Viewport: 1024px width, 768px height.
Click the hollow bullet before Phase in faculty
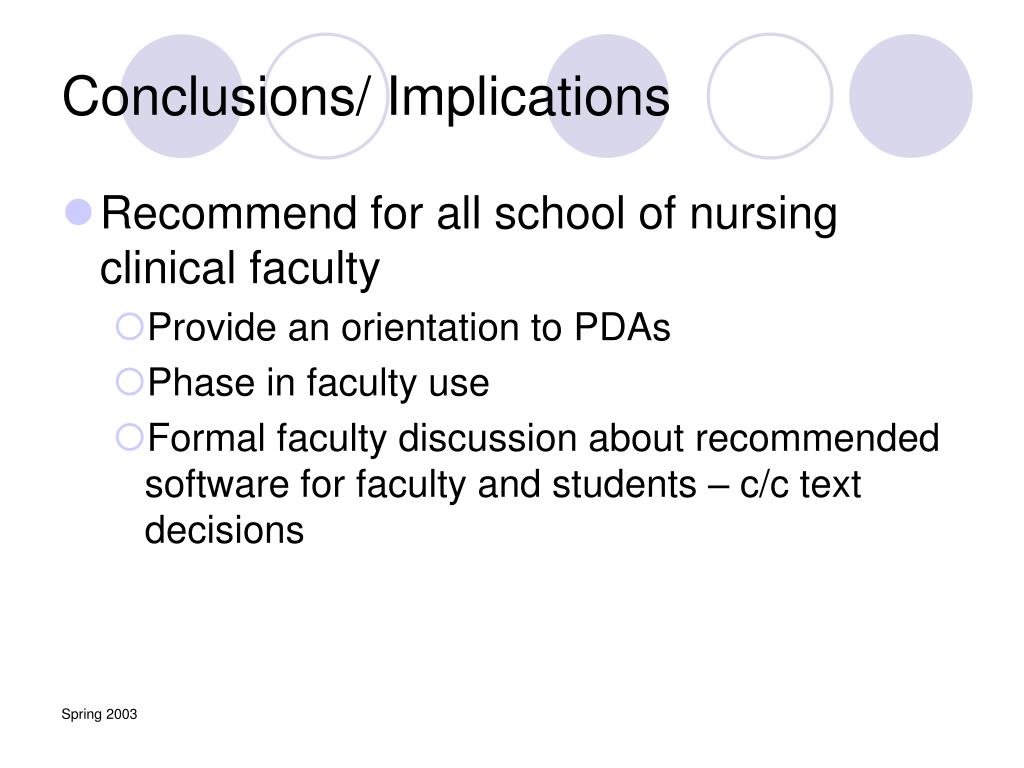[129, 381]
